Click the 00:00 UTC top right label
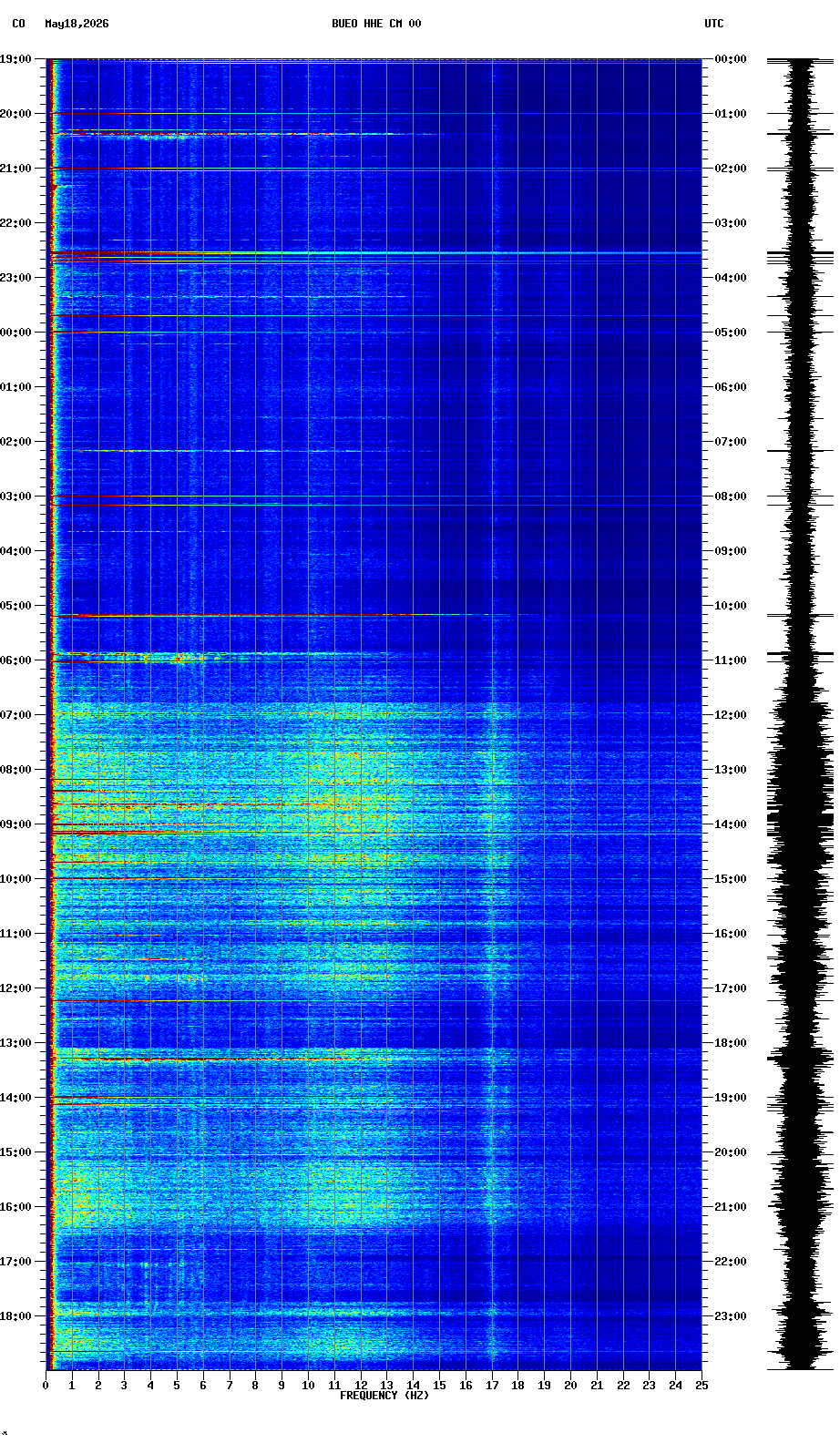Image resolution: width=840 pixels, height=1443 pixels. (731, 59)
